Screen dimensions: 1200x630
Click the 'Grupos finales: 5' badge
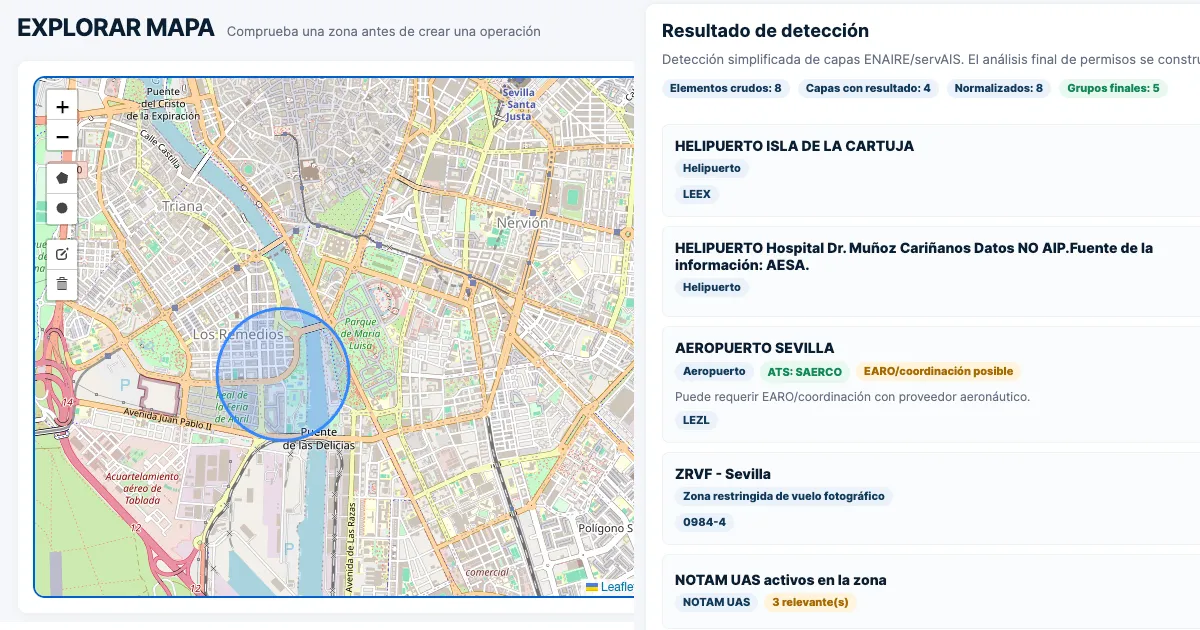[x=1113, y=88]
